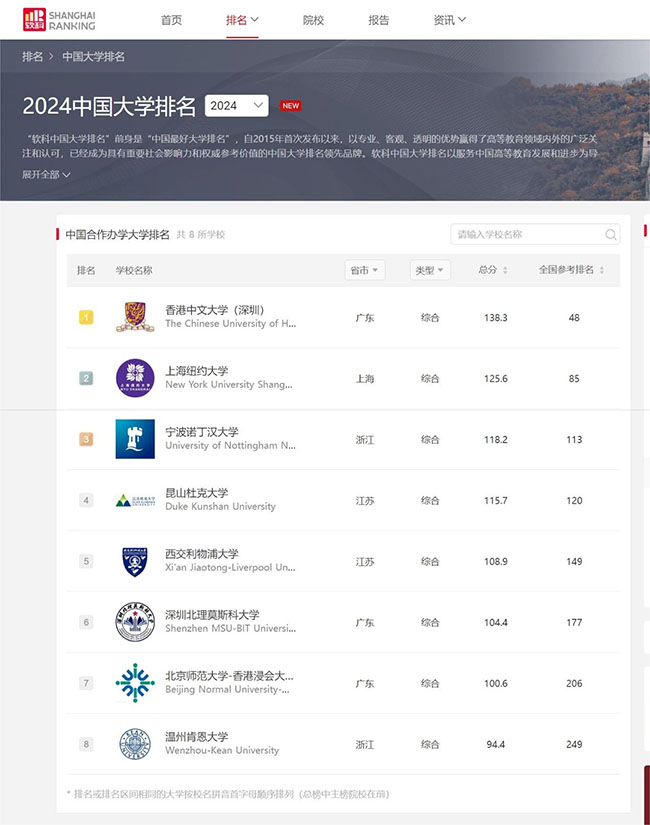Open 报告 navigation item
Viewport: 650px width, 825px height.
[378, 20]
